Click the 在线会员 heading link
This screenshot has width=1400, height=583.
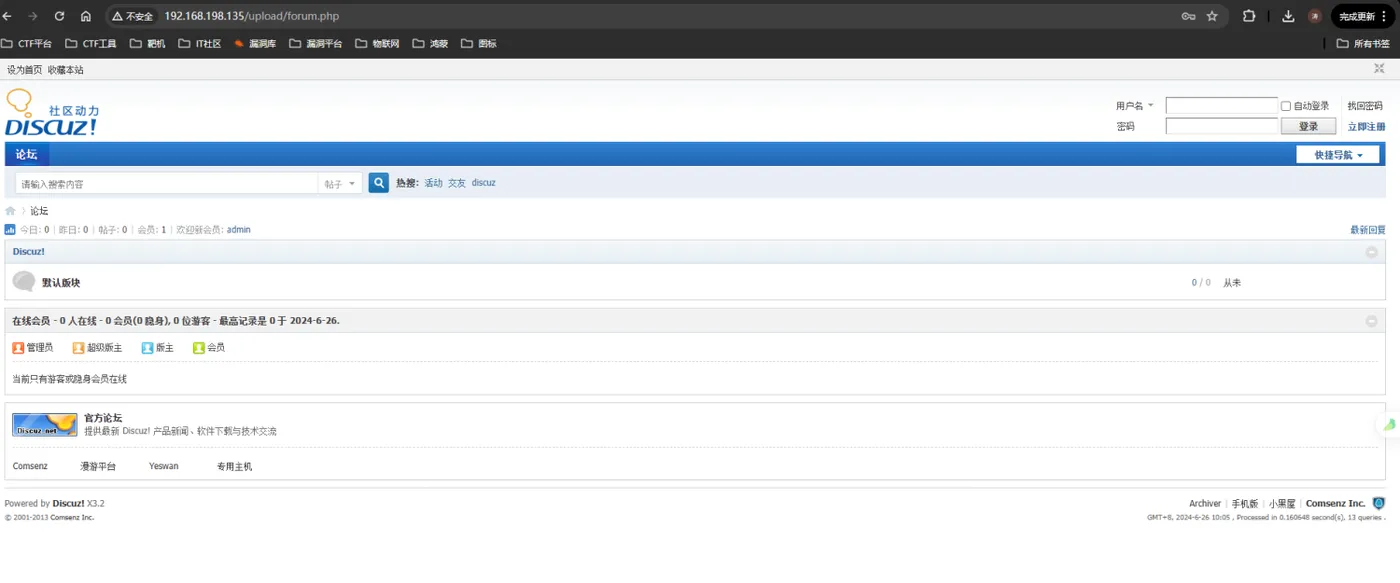tap(31, 321)
